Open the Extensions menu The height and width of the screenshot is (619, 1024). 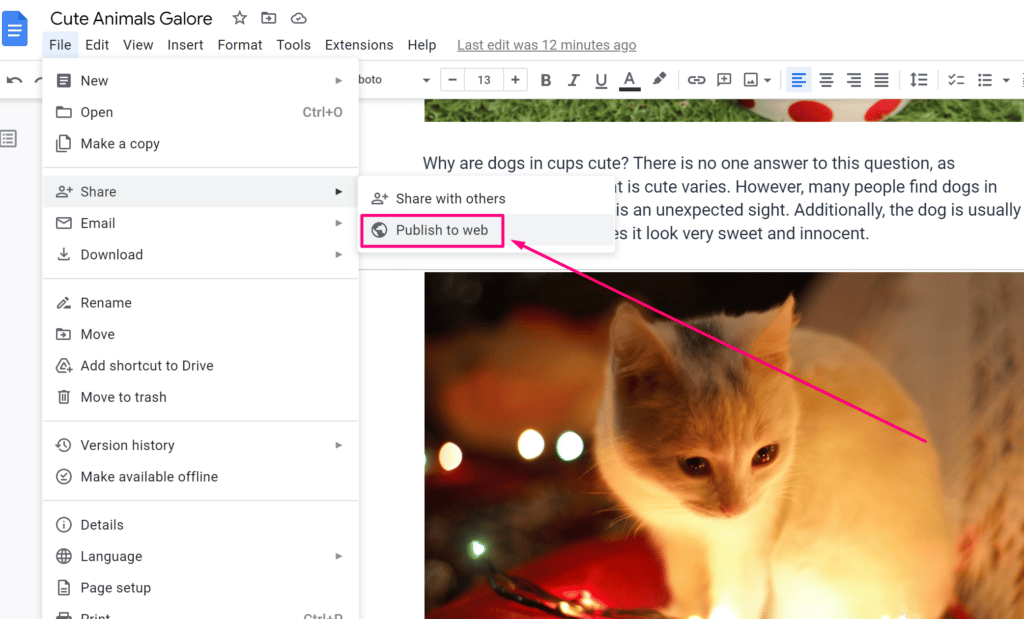359,45
